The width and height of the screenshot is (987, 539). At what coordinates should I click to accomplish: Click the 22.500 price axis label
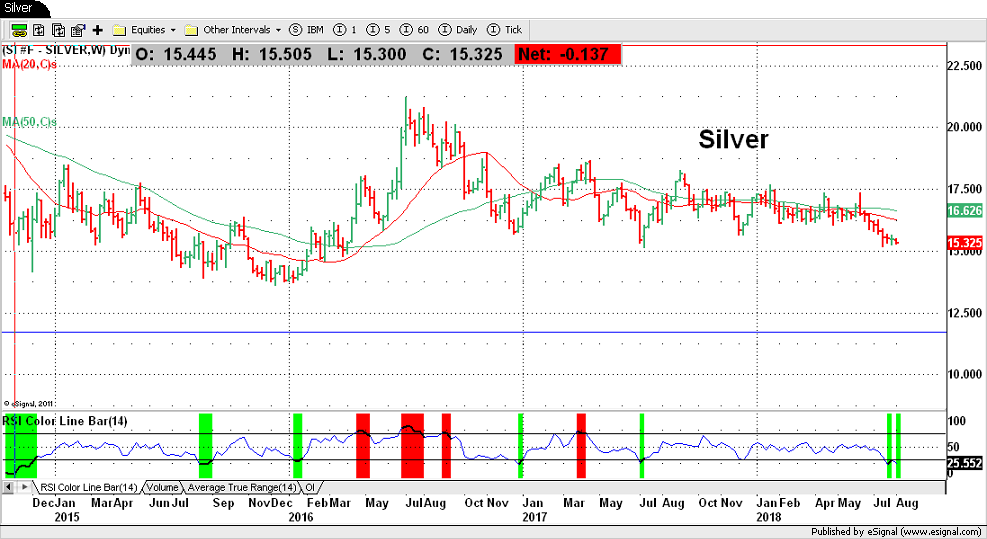pos(964,66)
